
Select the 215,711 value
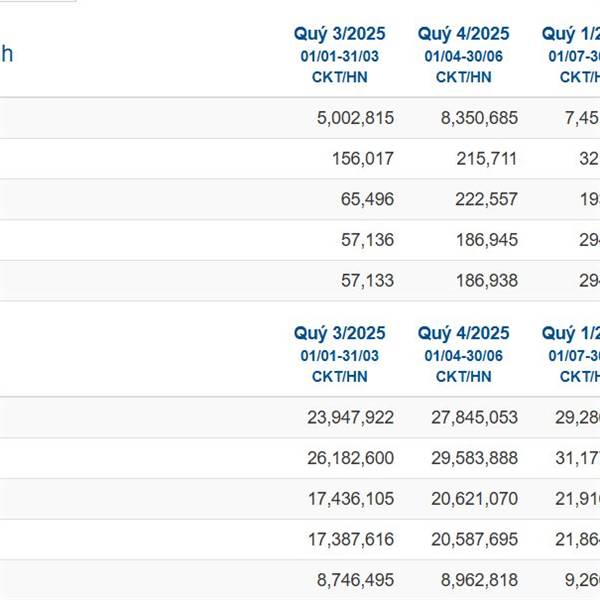(487, 158)
